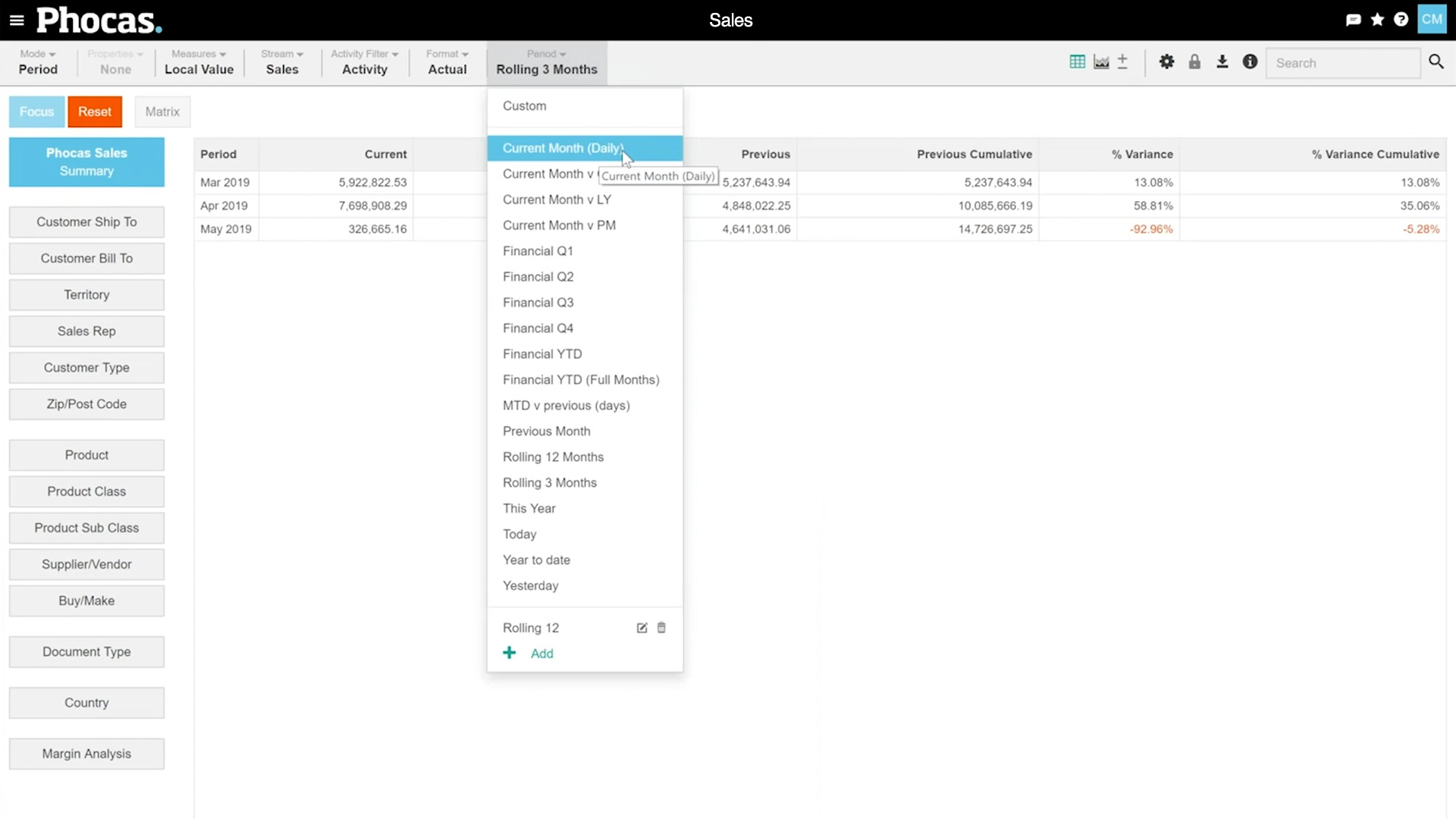Open the Mode dropdown

(x=38, y=62)
